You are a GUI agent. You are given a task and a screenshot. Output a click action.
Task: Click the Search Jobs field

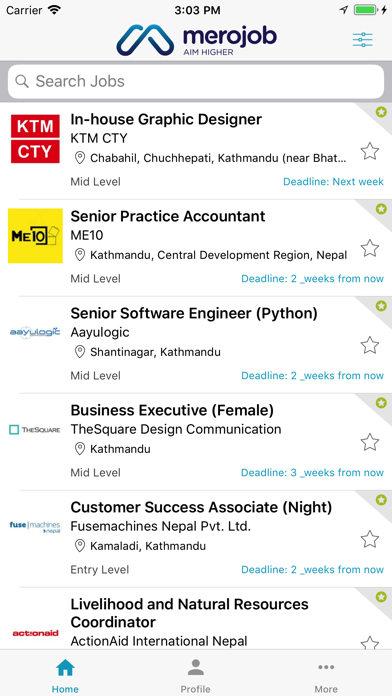[x=196, y=81]
